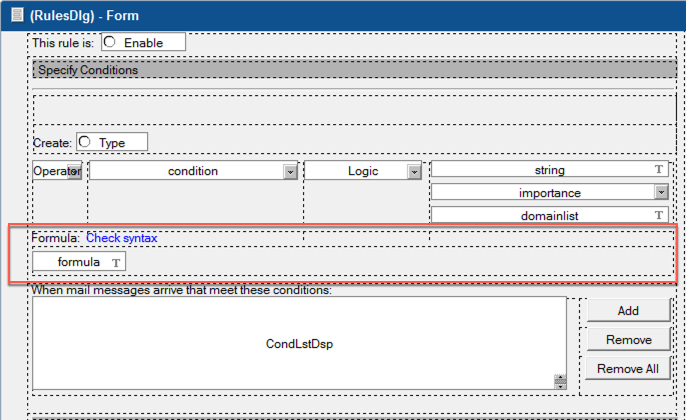Viewport: 686px width, 420px height.
Task: Click the formula text field
Action: click(x=79, y=262)
